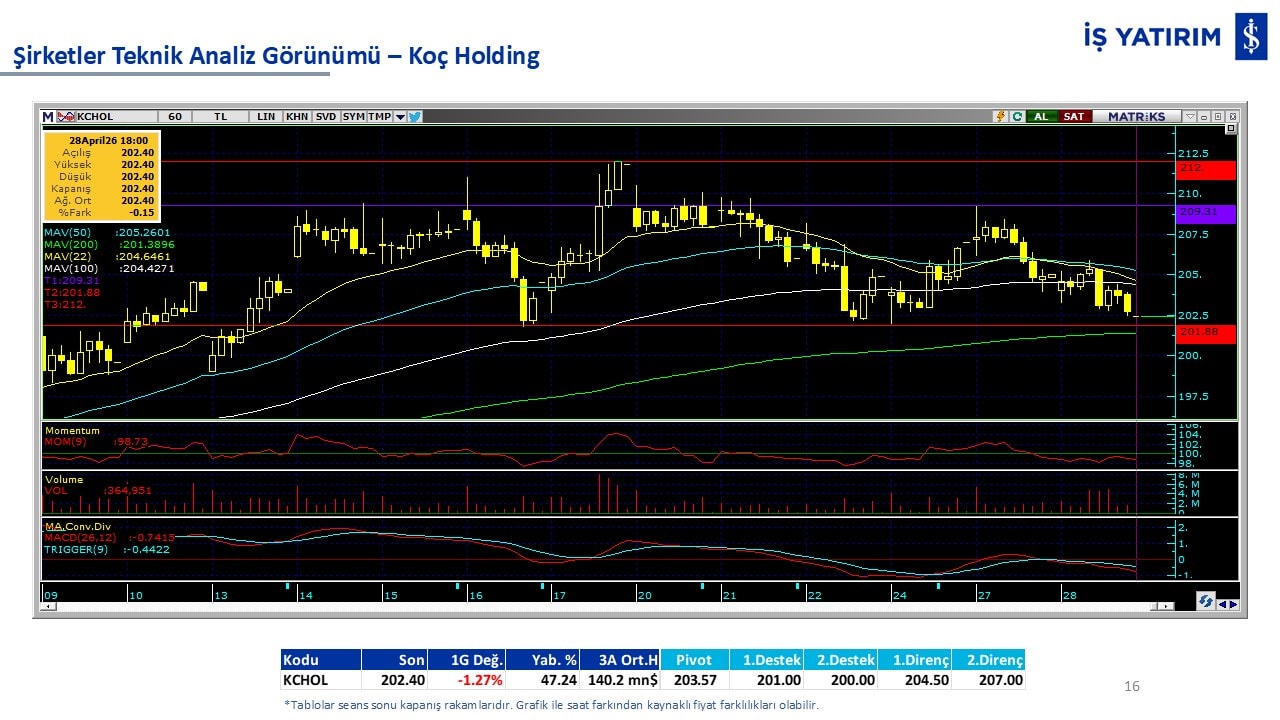
Task: Click the blue sync icon at bottom right
Action: [x=1206, y=601]
